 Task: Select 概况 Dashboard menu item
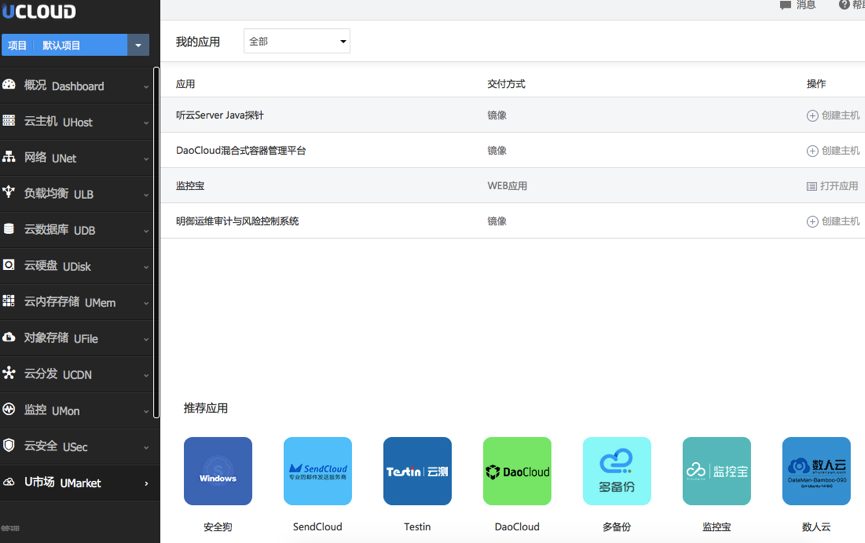[x=76, y=86]
